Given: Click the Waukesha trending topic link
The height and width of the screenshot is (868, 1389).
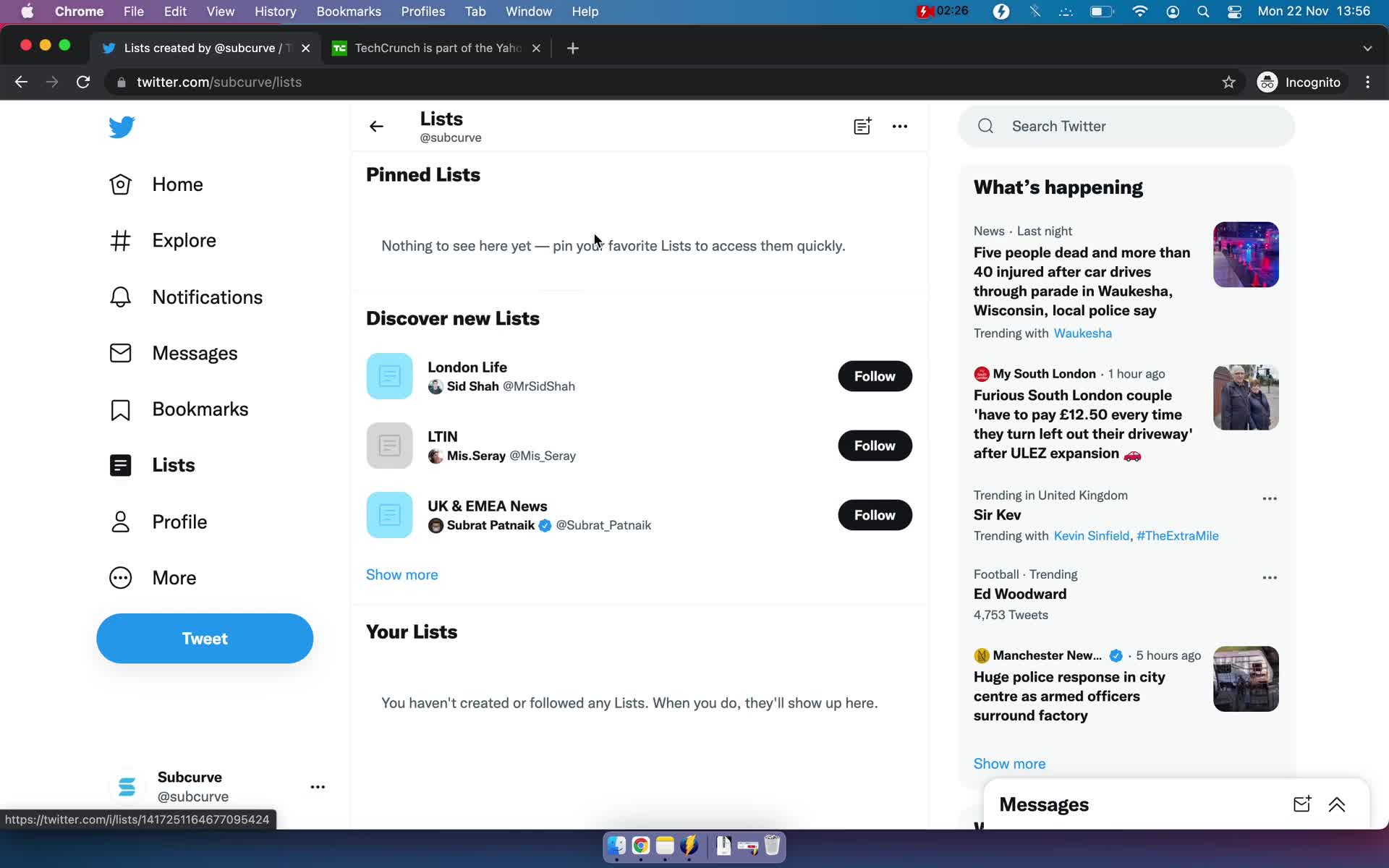Looking at the screenshot, I should pos(1083,332).
